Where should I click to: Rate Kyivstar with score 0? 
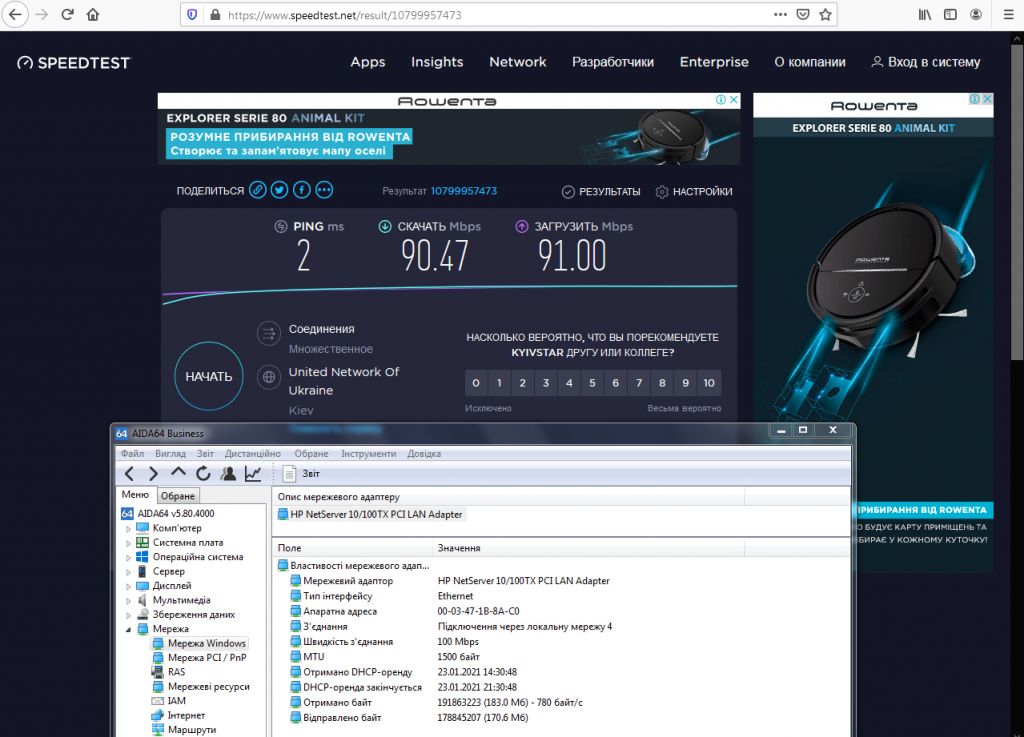click(x=476, y=383)
